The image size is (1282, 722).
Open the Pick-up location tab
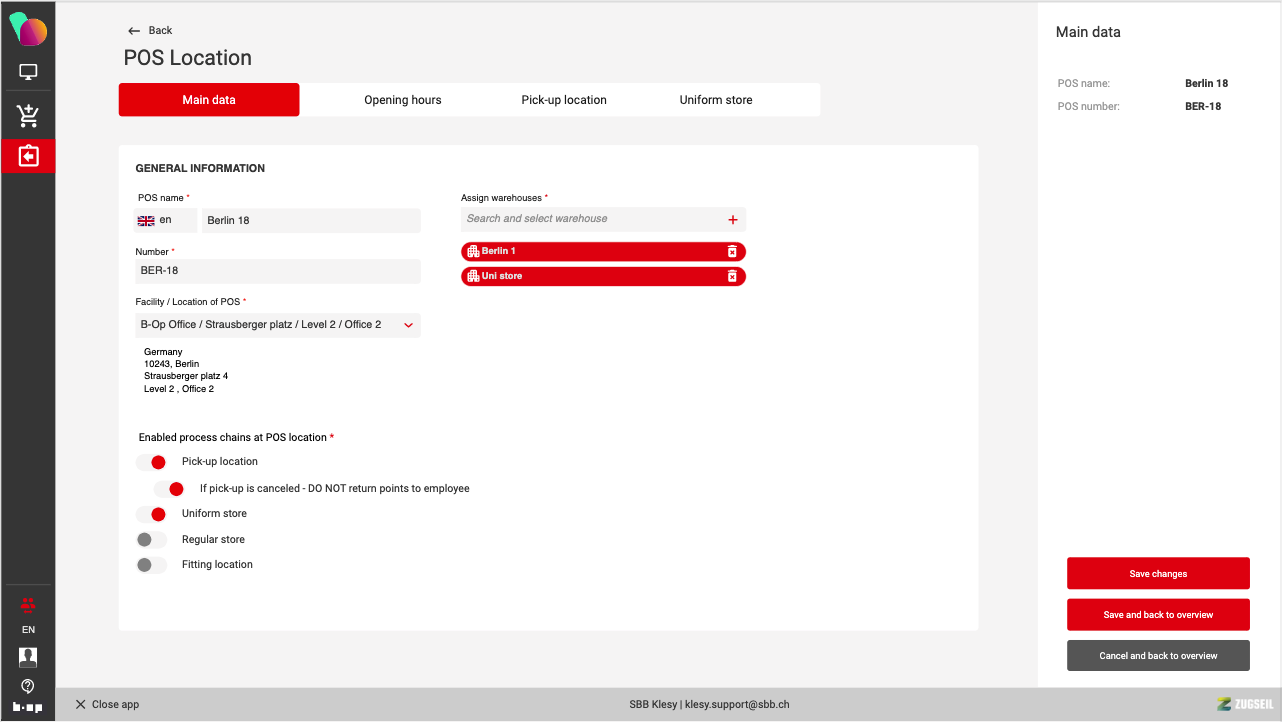(564, 100)
